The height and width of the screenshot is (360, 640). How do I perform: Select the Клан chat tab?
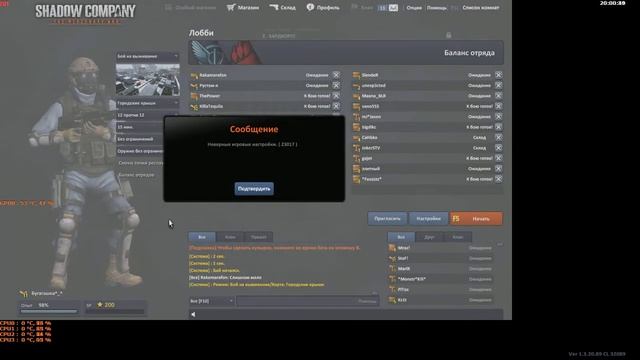click(230, 237)
